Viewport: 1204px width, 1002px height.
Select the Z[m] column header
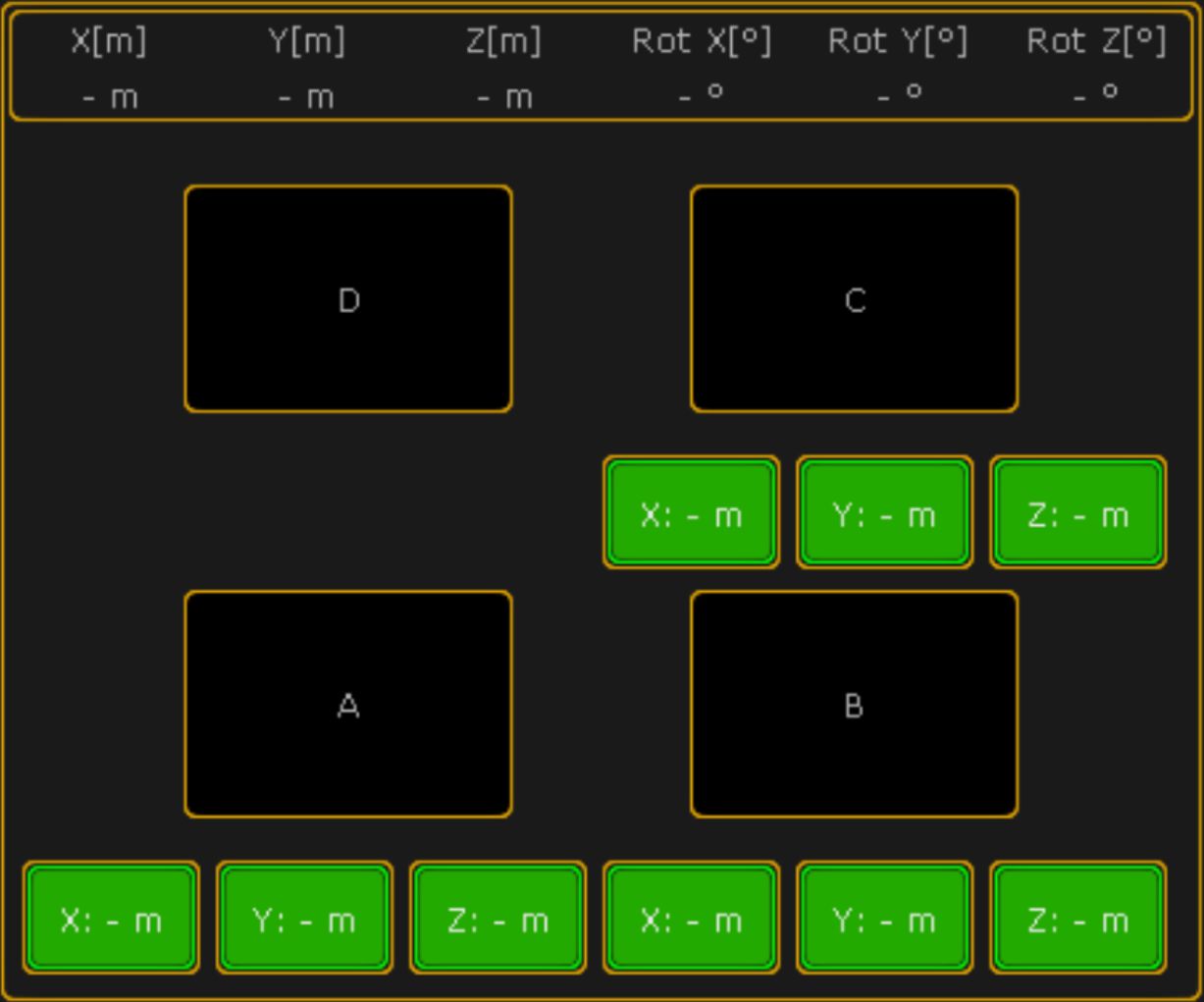pyautogui.click(x=503, y=41)
